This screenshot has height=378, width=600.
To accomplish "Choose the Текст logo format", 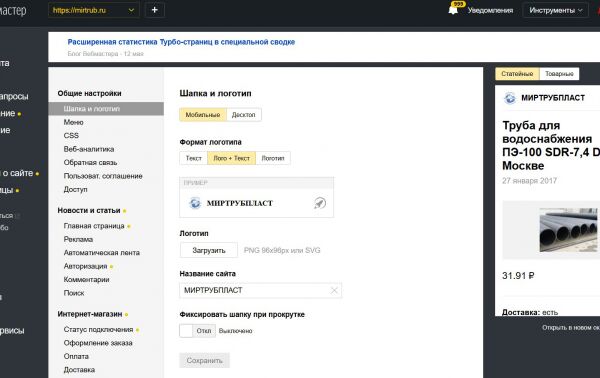I will (x=194, y=158).
